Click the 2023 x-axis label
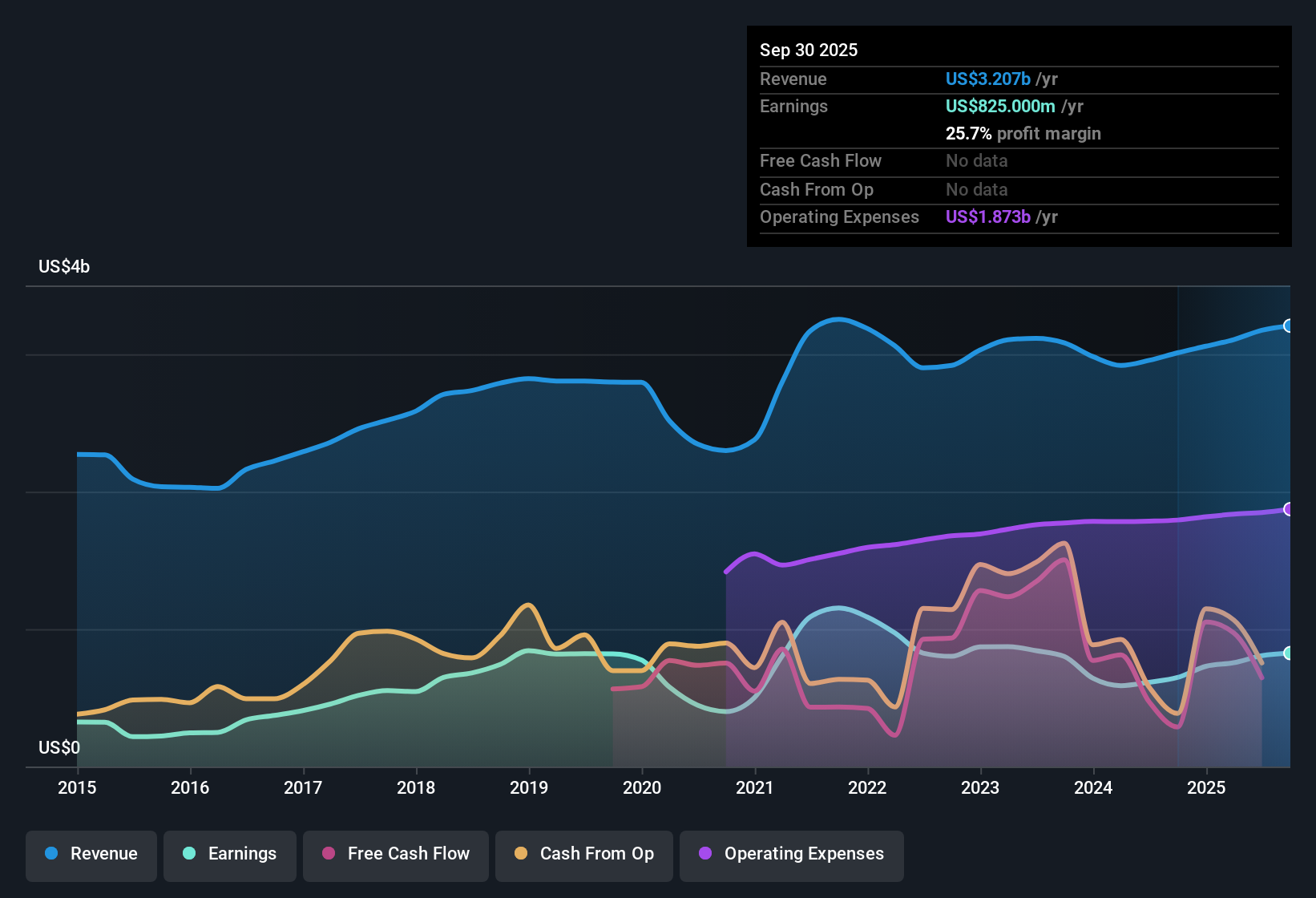Viewport: 1316px width, 898px height. point(980,788)
